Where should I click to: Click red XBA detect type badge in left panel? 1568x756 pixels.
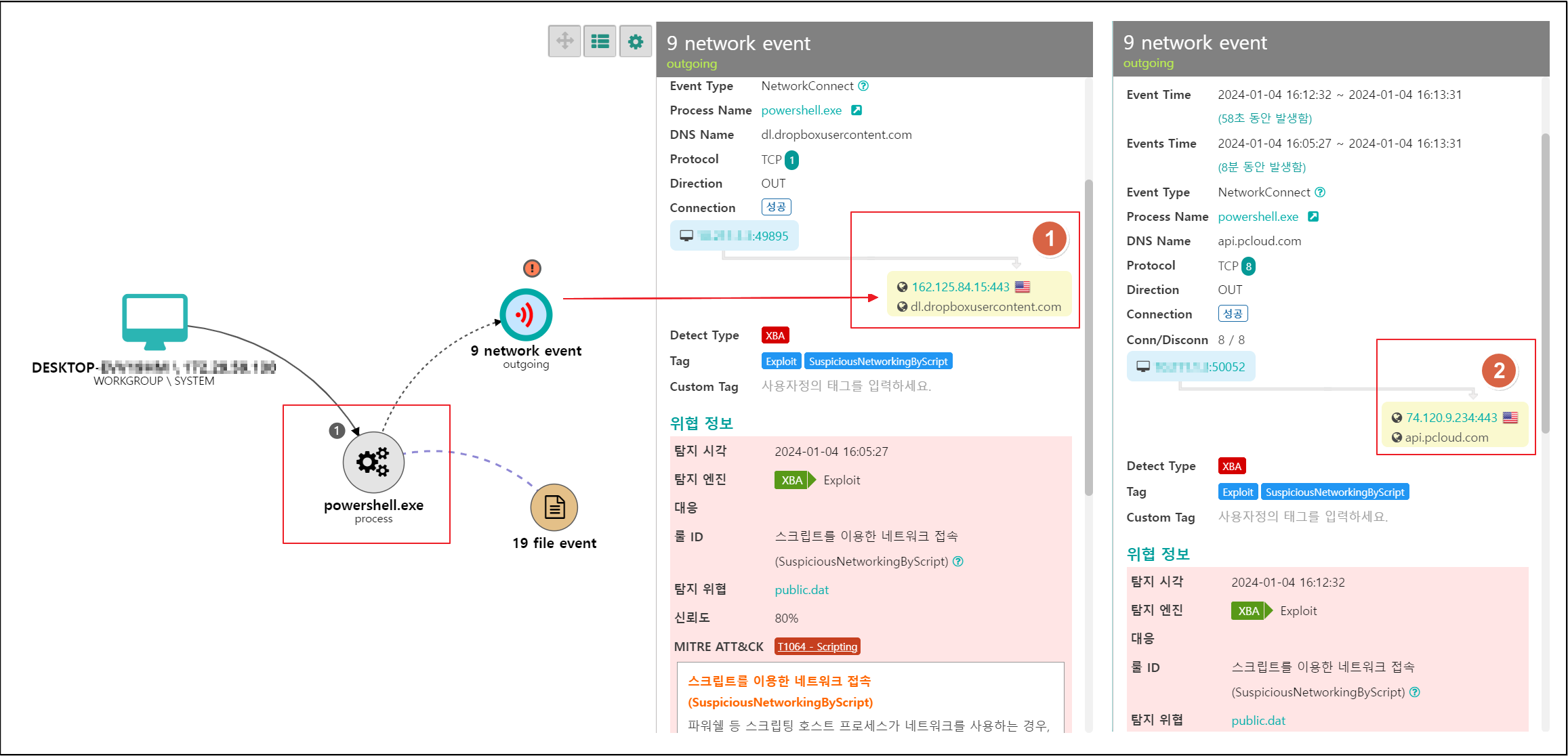pos(775,335)
